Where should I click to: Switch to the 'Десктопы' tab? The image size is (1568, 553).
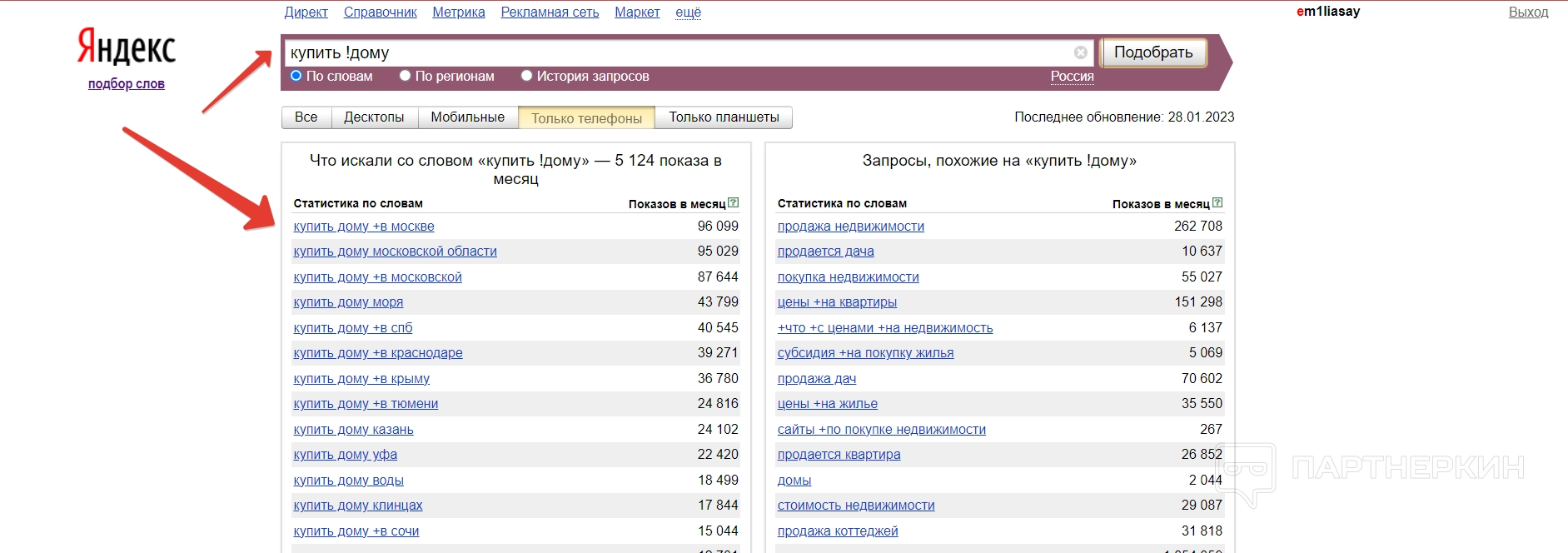pyautogui.click(x=374, y=117)
